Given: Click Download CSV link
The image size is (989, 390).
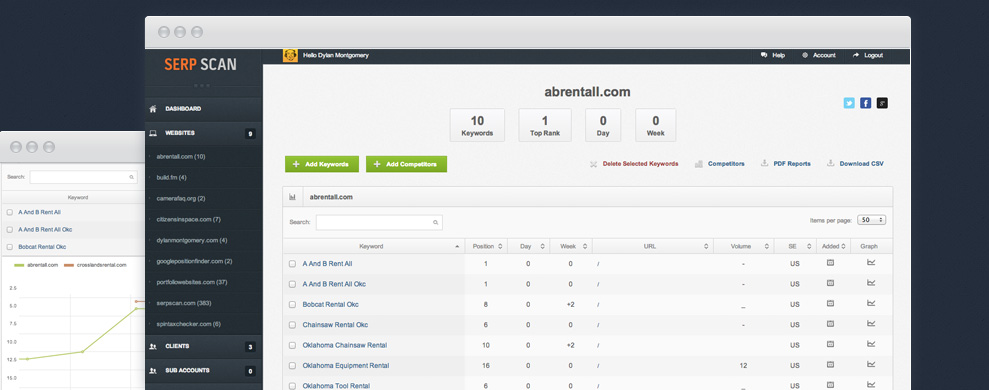Looking at the screenshot, I should (x=861, y=163).
